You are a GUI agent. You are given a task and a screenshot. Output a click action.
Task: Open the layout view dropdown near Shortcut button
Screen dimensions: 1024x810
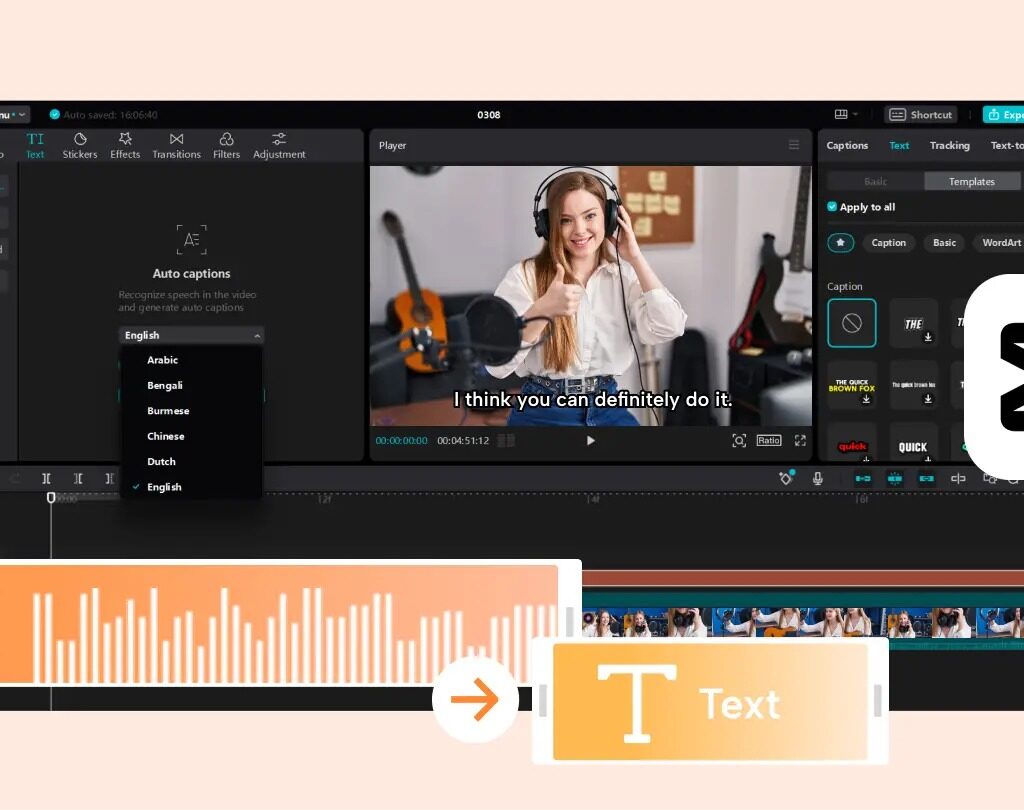[844, 114]
